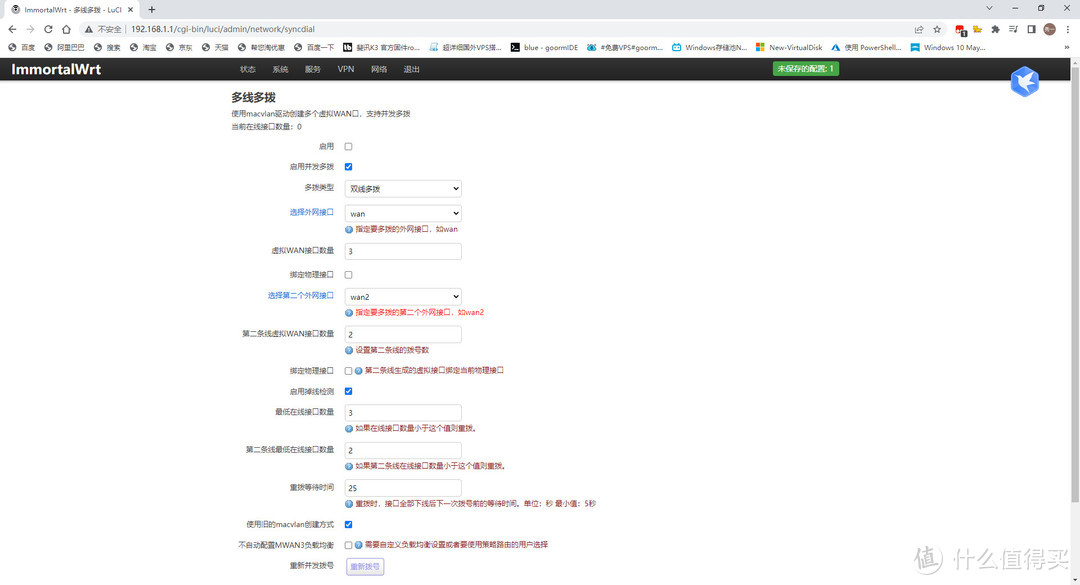The height and width of the screenshot is (585, 1080).
Task: Open a new browser tab
Action: click(152, 9)
